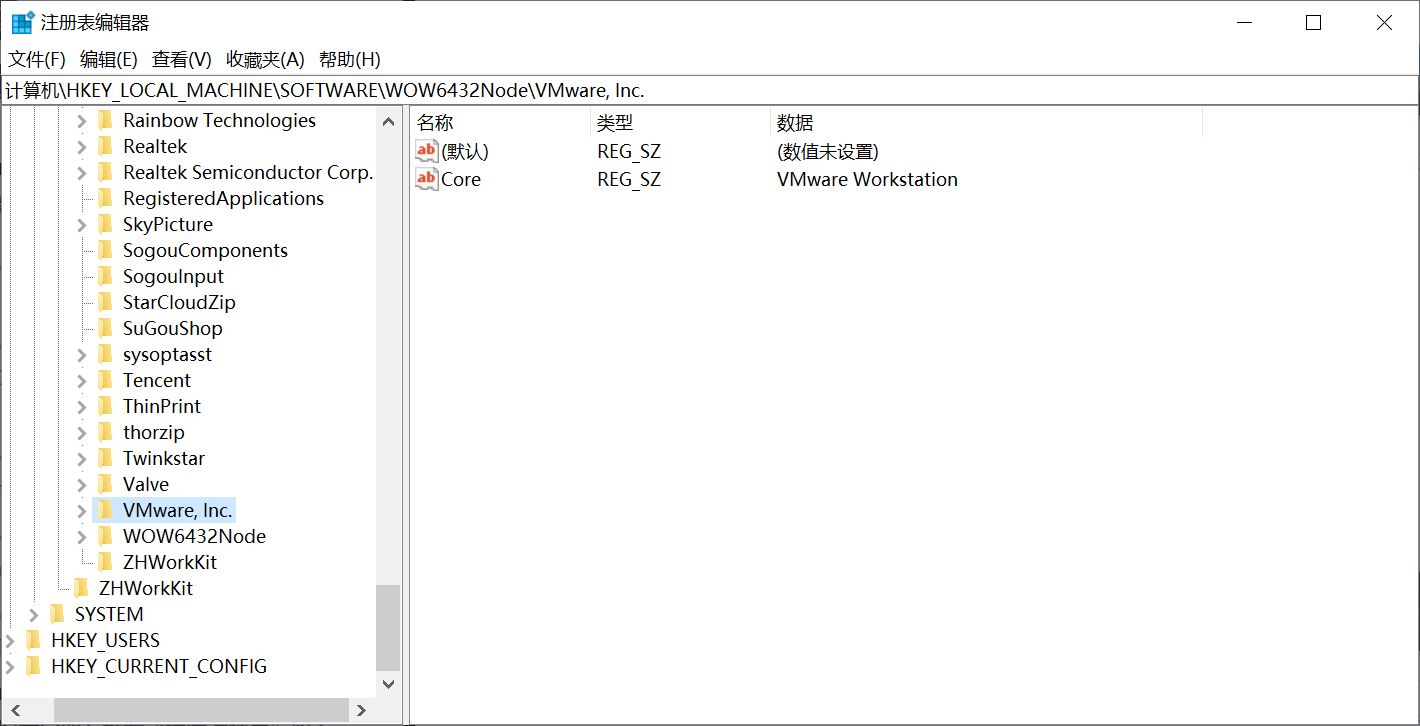Viewport: 1420px width, 726px height.
Task: Click the folder icon beside RegisteredApplications
Action: [x=105, y=198]
